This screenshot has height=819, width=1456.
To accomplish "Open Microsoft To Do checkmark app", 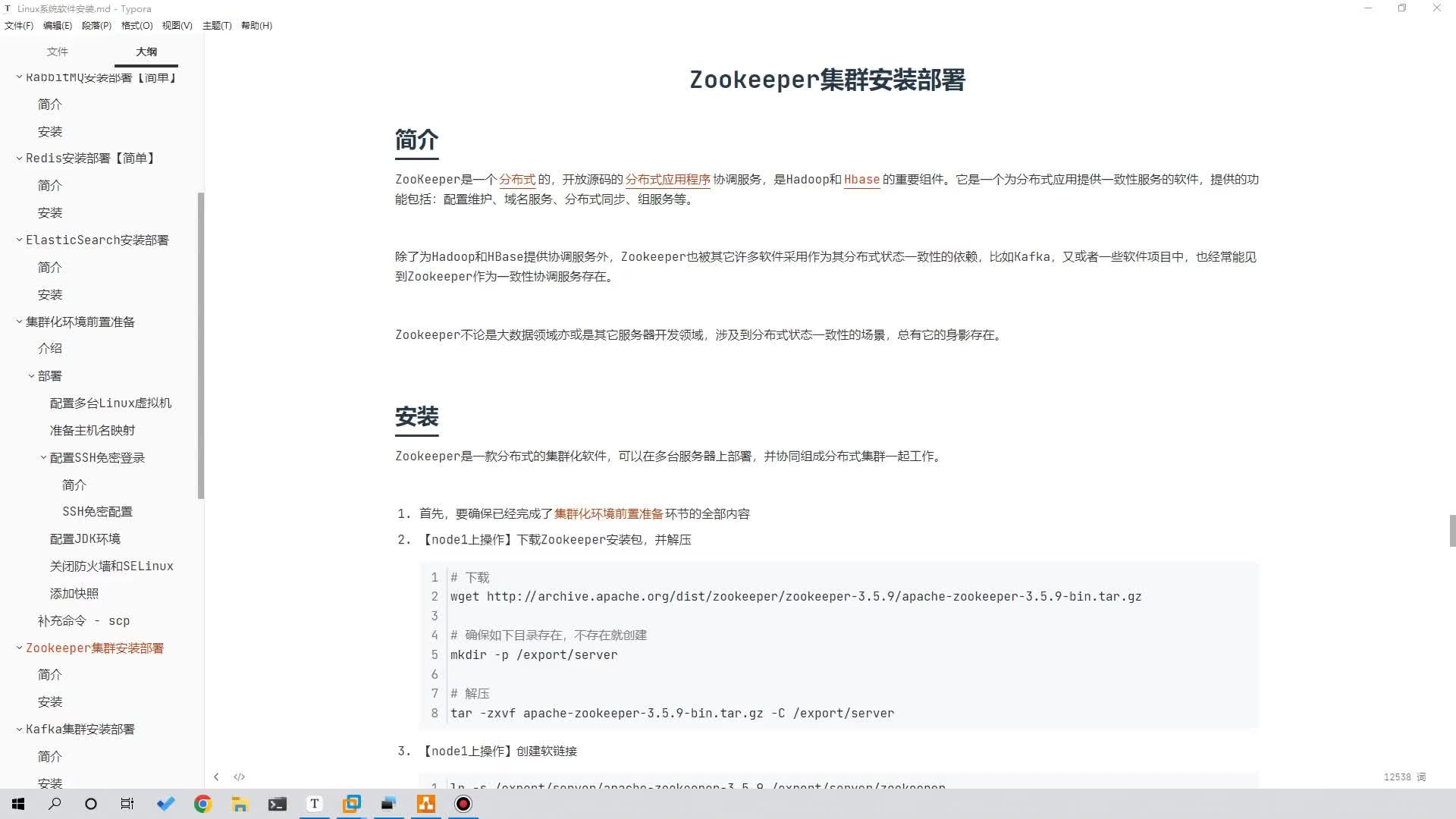I will click(165, 804).
